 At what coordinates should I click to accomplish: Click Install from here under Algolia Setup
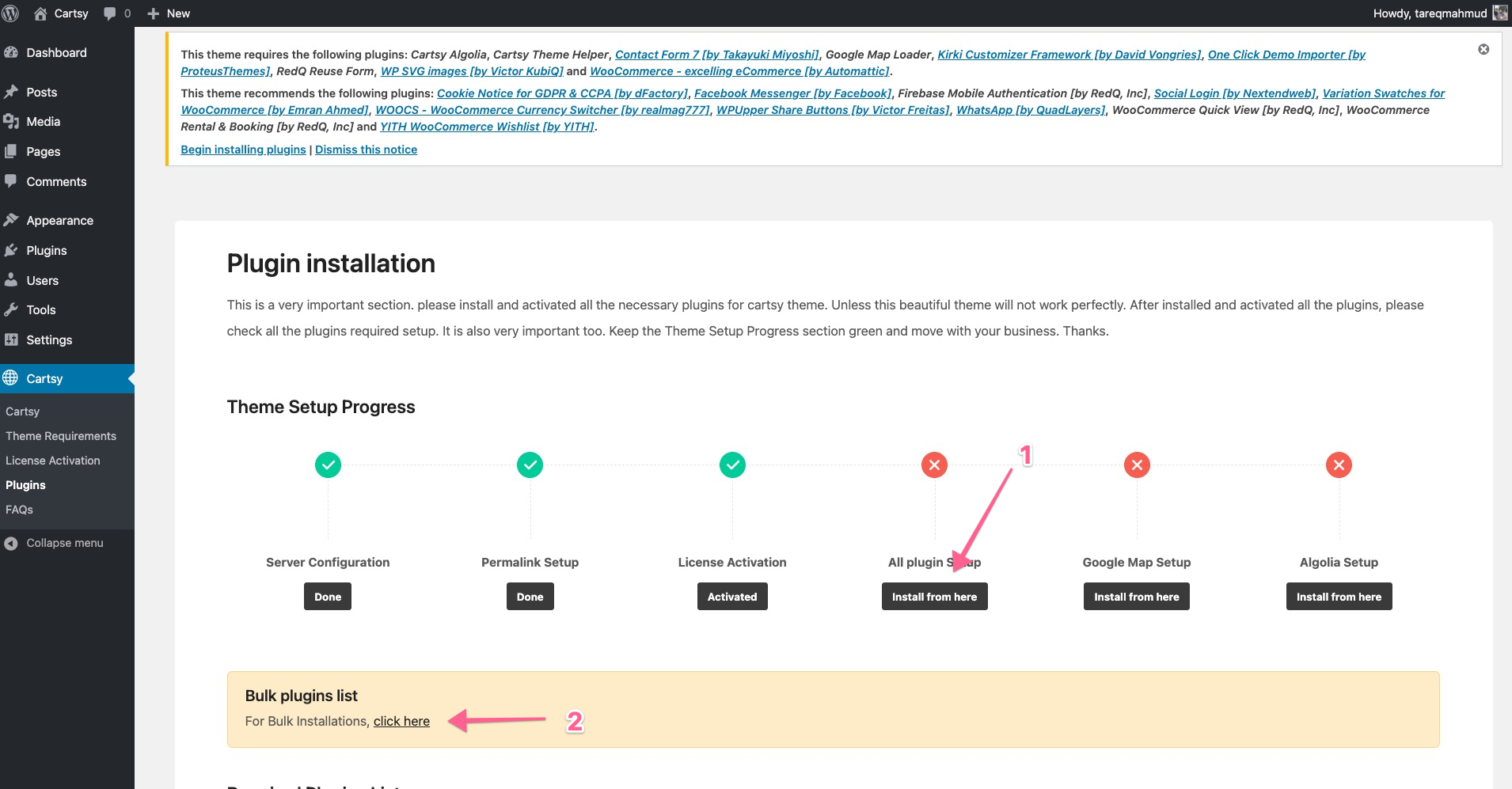coord(1339,597)
